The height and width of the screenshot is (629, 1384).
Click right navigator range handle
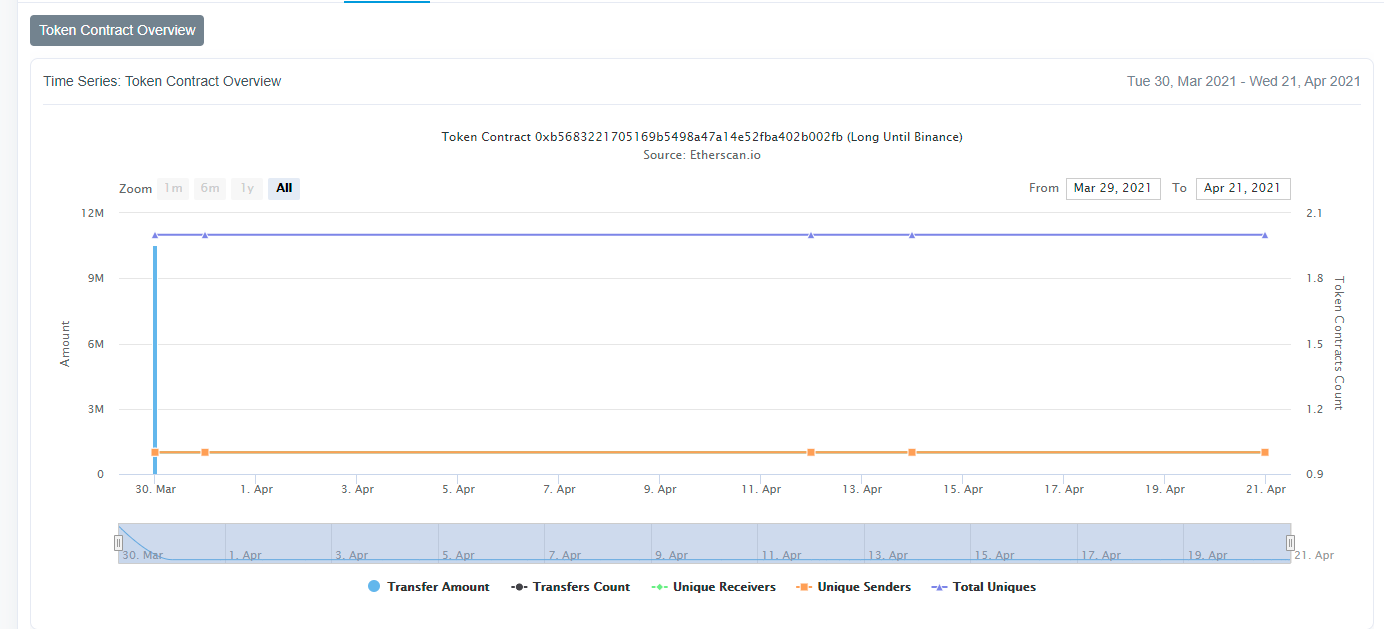pos(1290,542)
